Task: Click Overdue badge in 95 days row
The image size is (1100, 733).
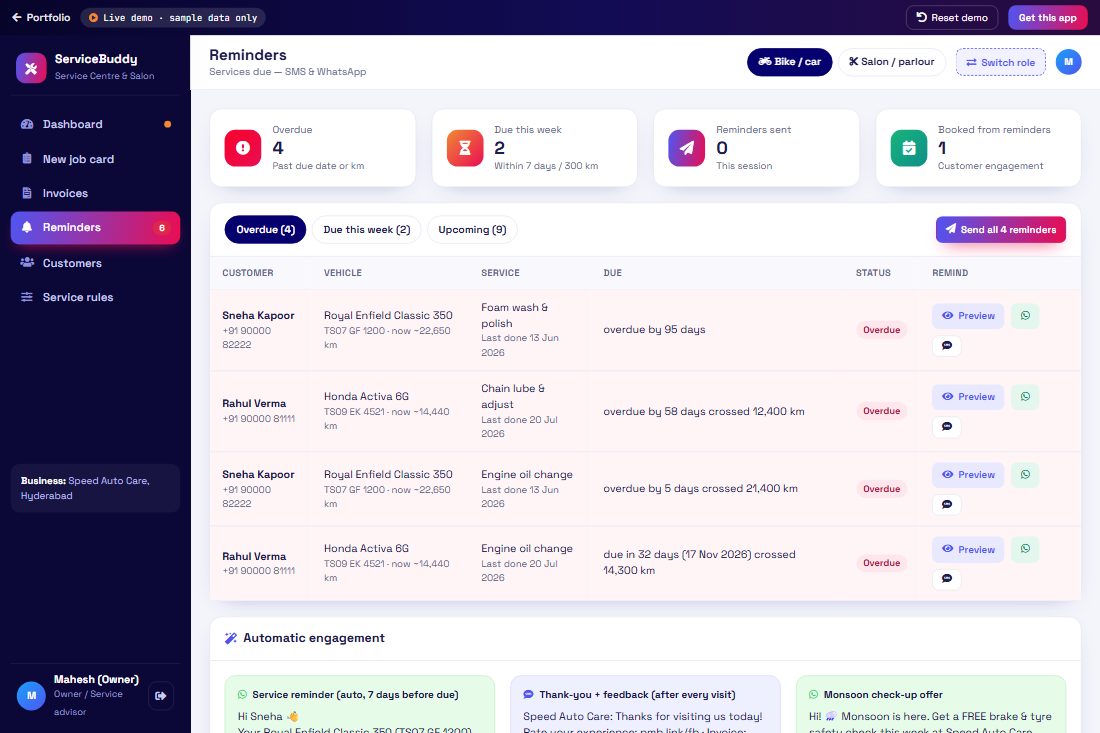Action: click(881, 330)
